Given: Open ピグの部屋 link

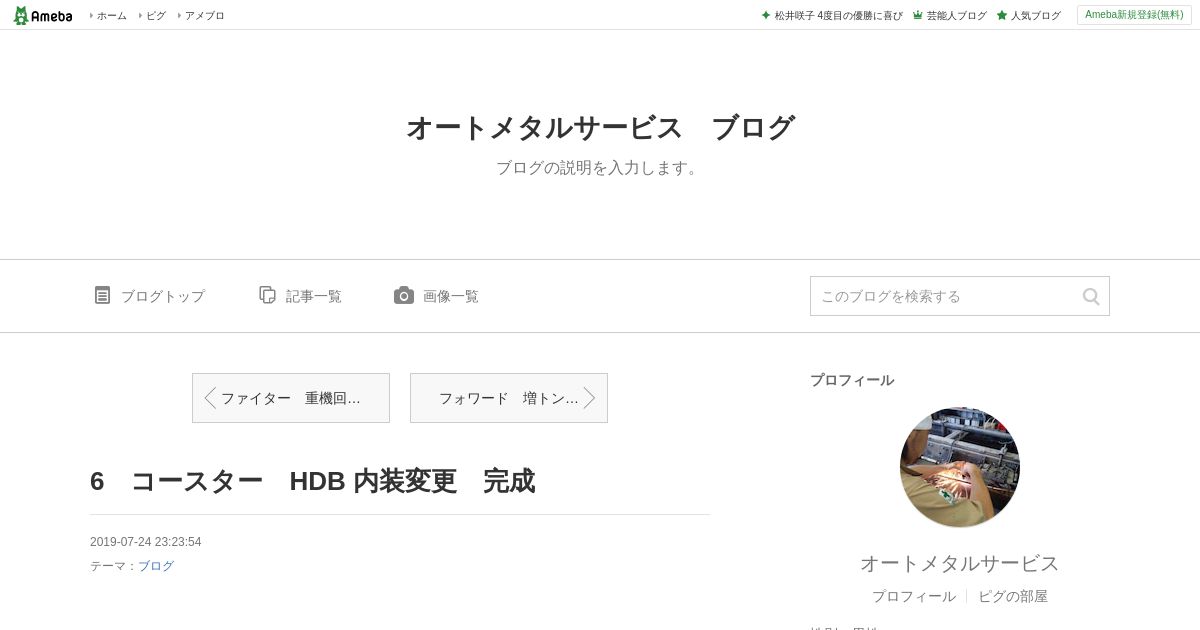Looking at the screenshot, I should pyautogui.click(x=1013, y=596).
